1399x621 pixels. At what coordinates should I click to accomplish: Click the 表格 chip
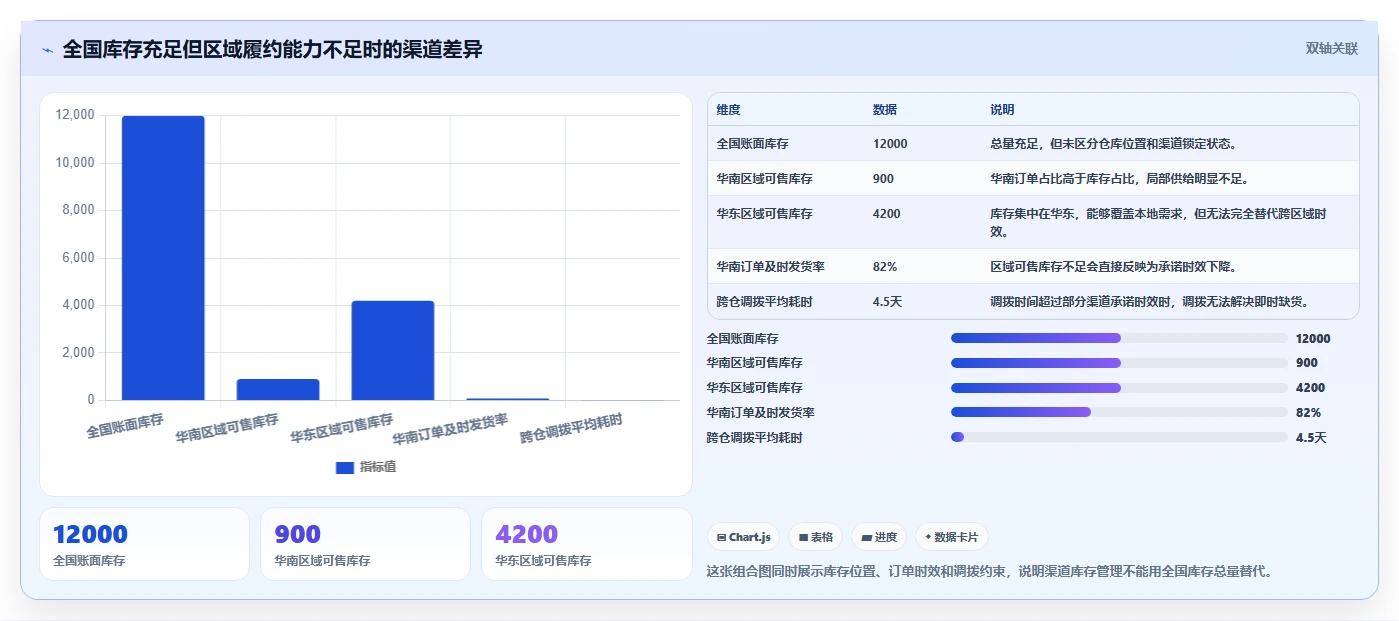tap(816, 537)
